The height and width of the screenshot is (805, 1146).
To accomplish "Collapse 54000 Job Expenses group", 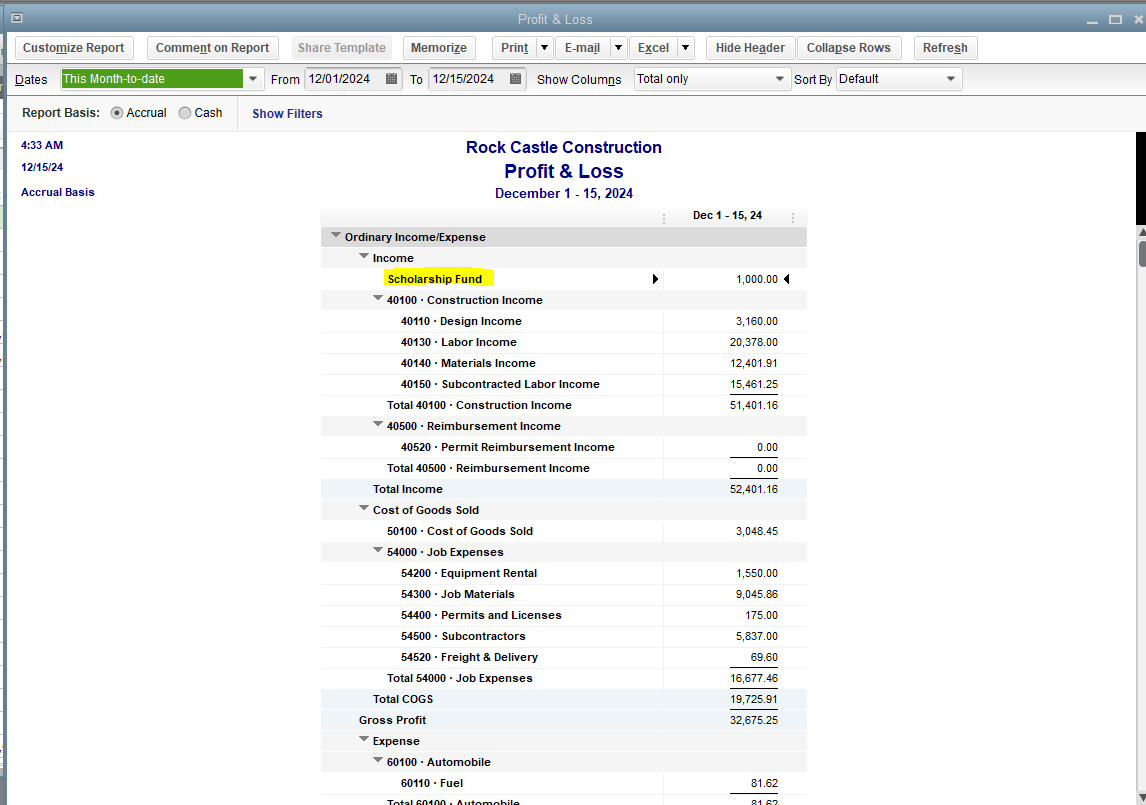I will 378,551.
